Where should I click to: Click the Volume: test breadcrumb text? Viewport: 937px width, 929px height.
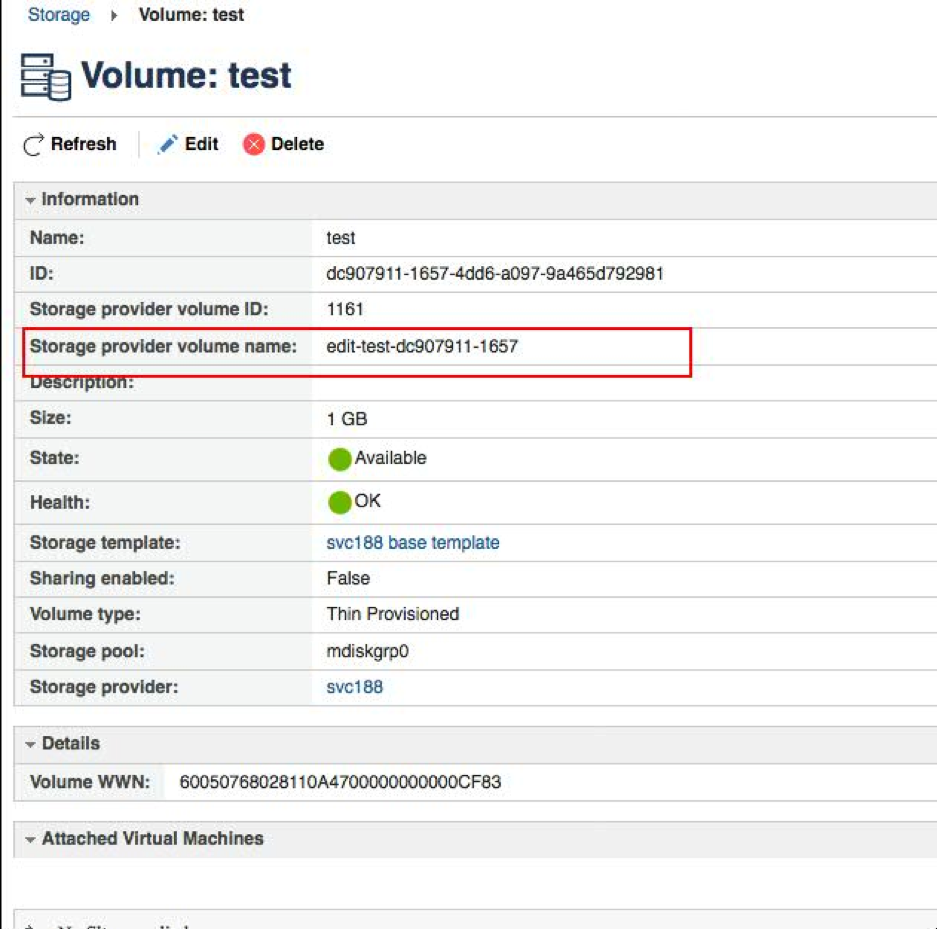[191, 14]
